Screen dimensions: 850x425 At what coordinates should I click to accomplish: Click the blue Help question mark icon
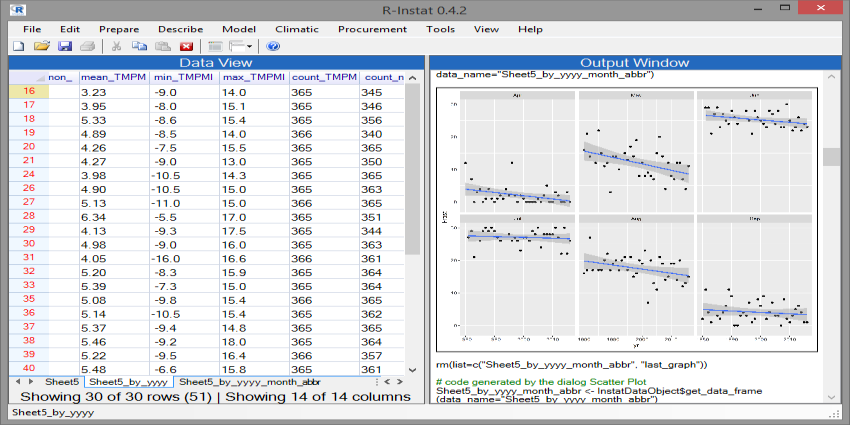click(x=273, y=46)
